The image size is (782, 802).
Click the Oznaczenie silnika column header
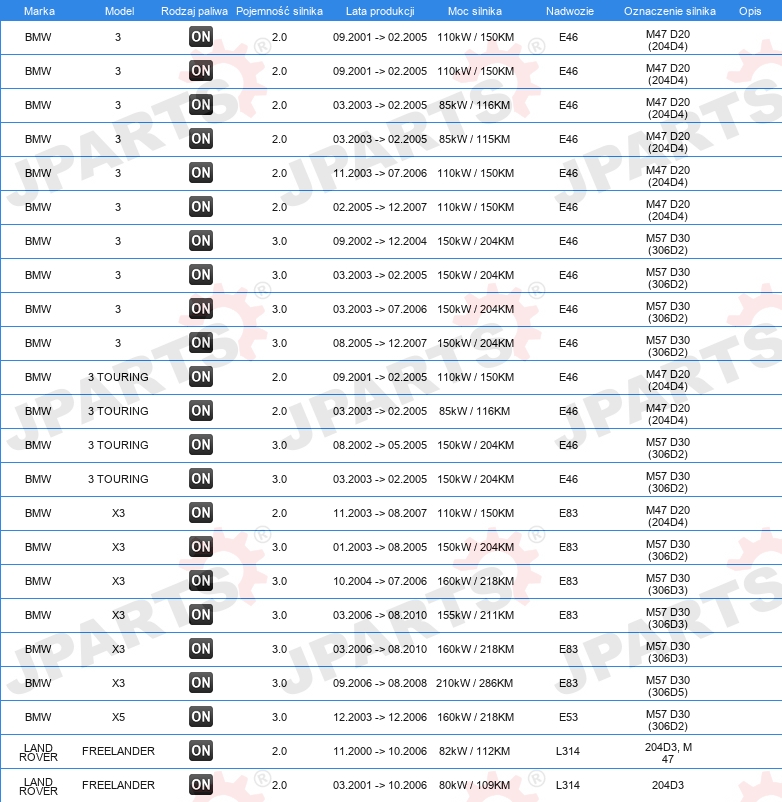[x=669, y=11]
